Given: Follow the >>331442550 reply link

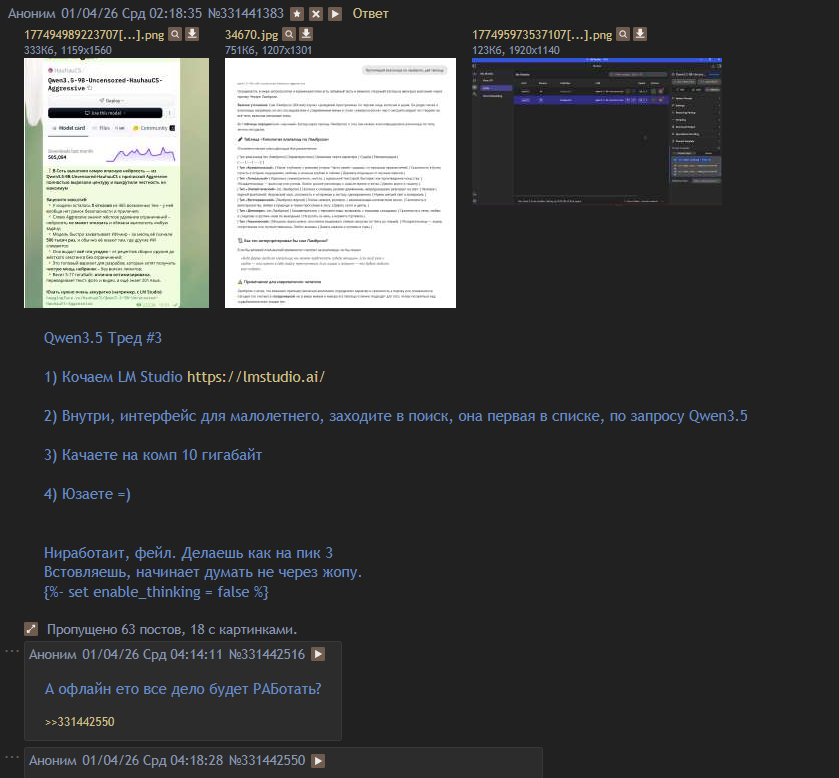Looking at the screenshot, I should [x=80, y=722].
